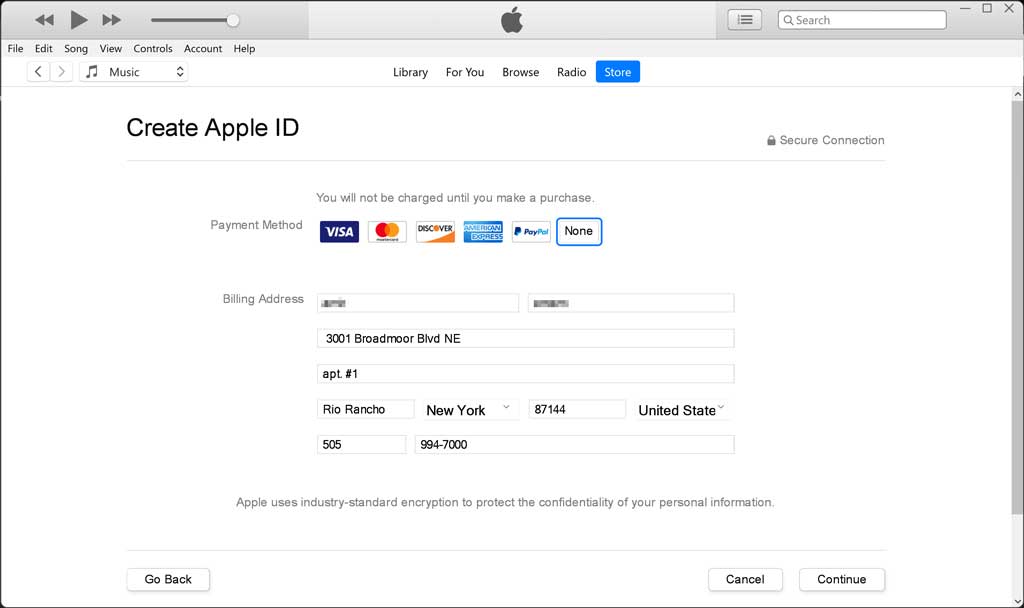The image size is (1024, 608).
Task: Click the Rio Rancho city field
Action: tap(366, 409)
